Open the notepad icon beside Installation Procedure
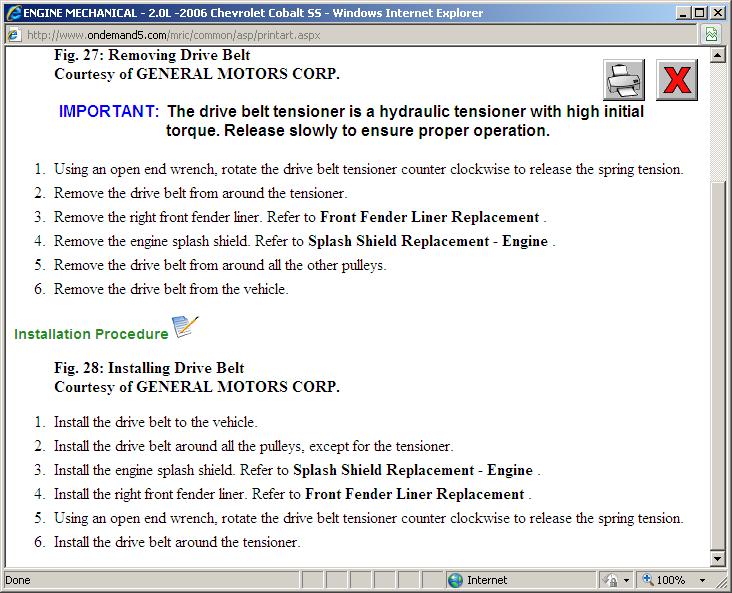732x593 pixels. click(x=185, y=327)
